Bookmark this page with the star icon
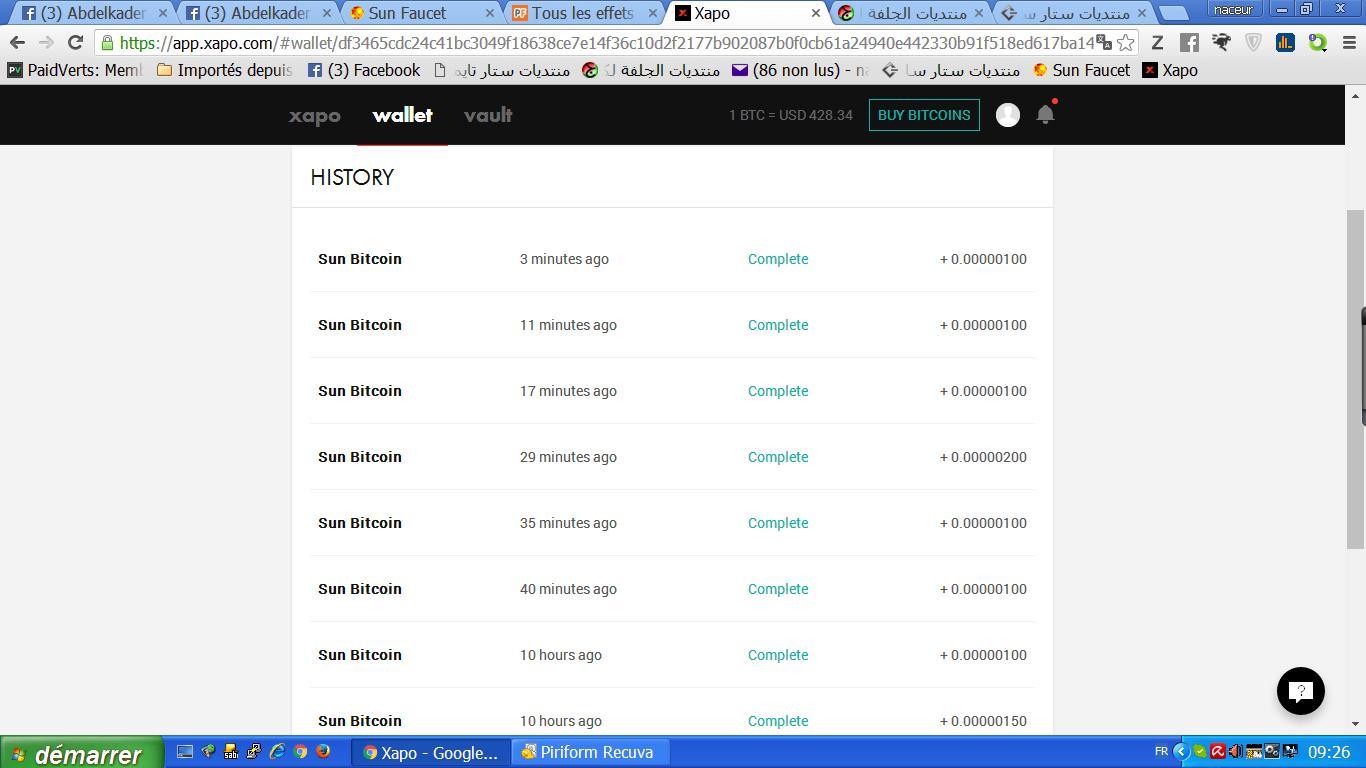 point(1125,42)
